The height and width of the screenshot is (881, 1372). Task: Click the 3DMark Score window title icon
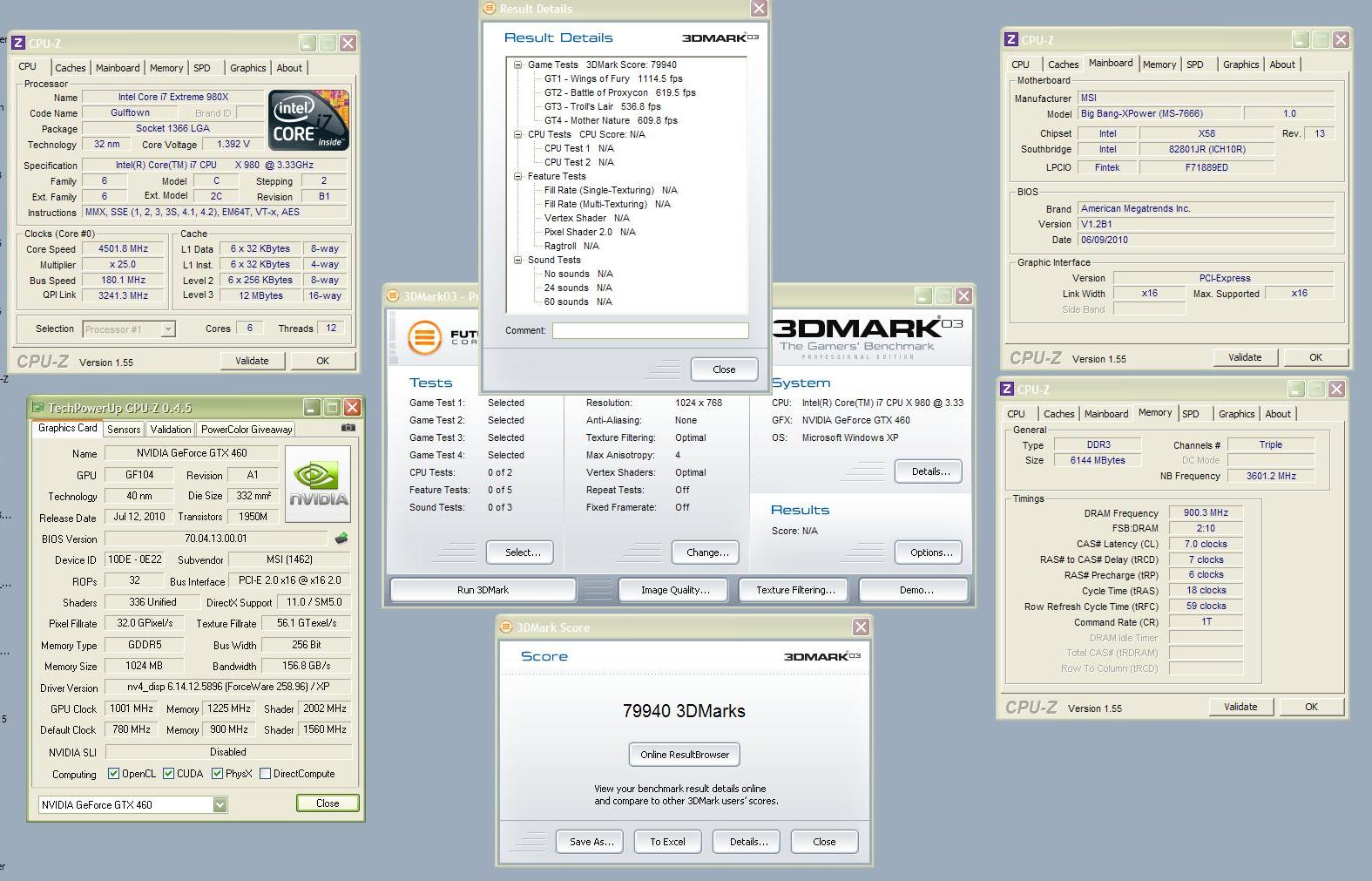click(x=506, y=627)
